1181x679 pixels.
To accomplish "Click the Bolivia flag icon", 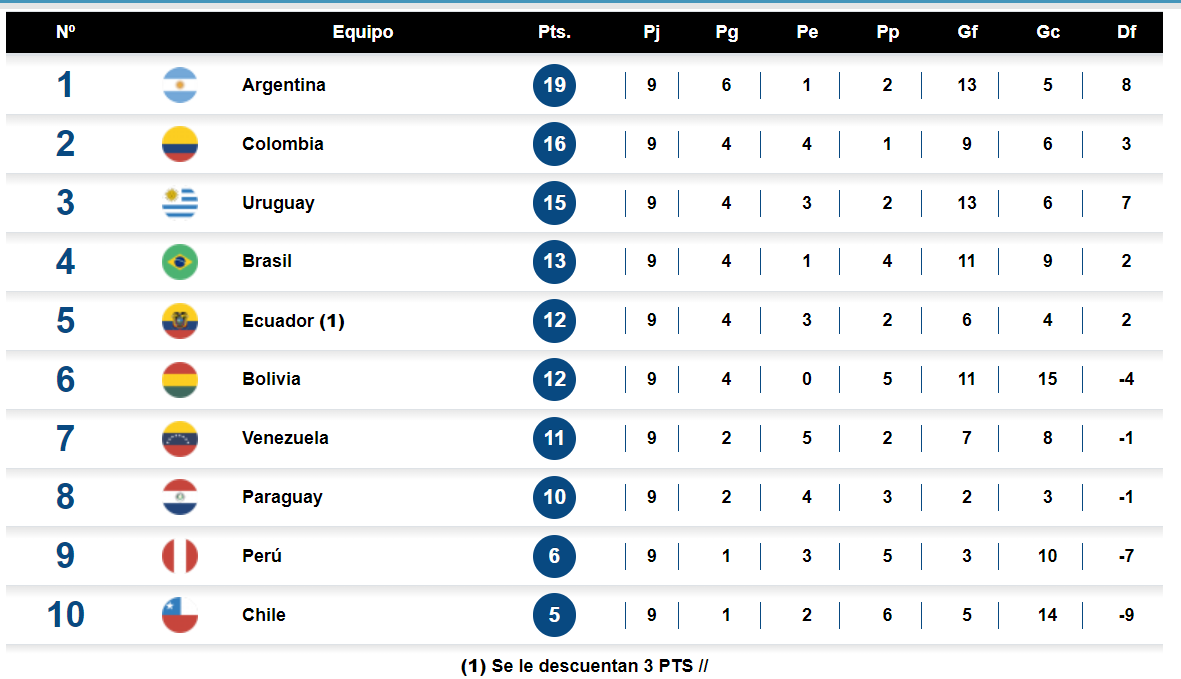I will (x=180, y=379).
